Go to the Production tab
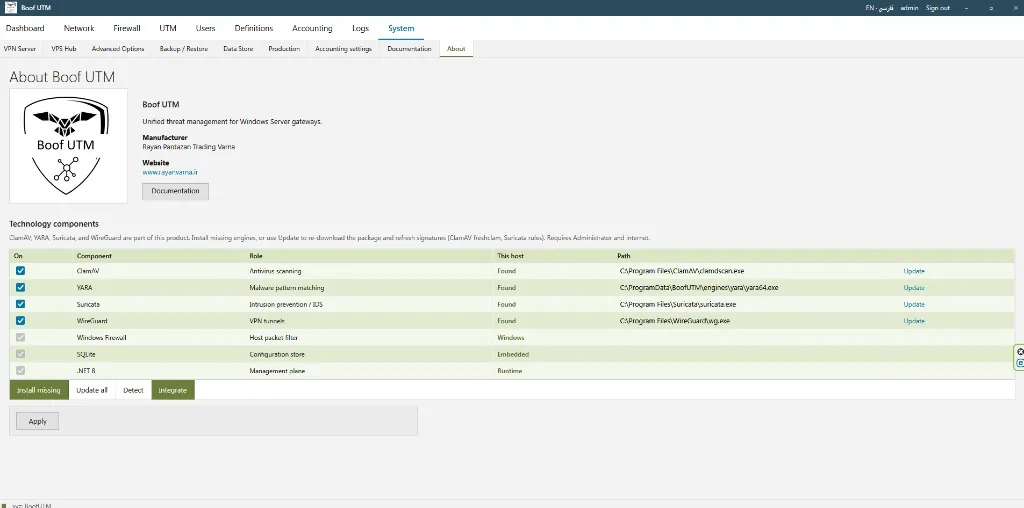1024x508 pixels. pos(284,49)
